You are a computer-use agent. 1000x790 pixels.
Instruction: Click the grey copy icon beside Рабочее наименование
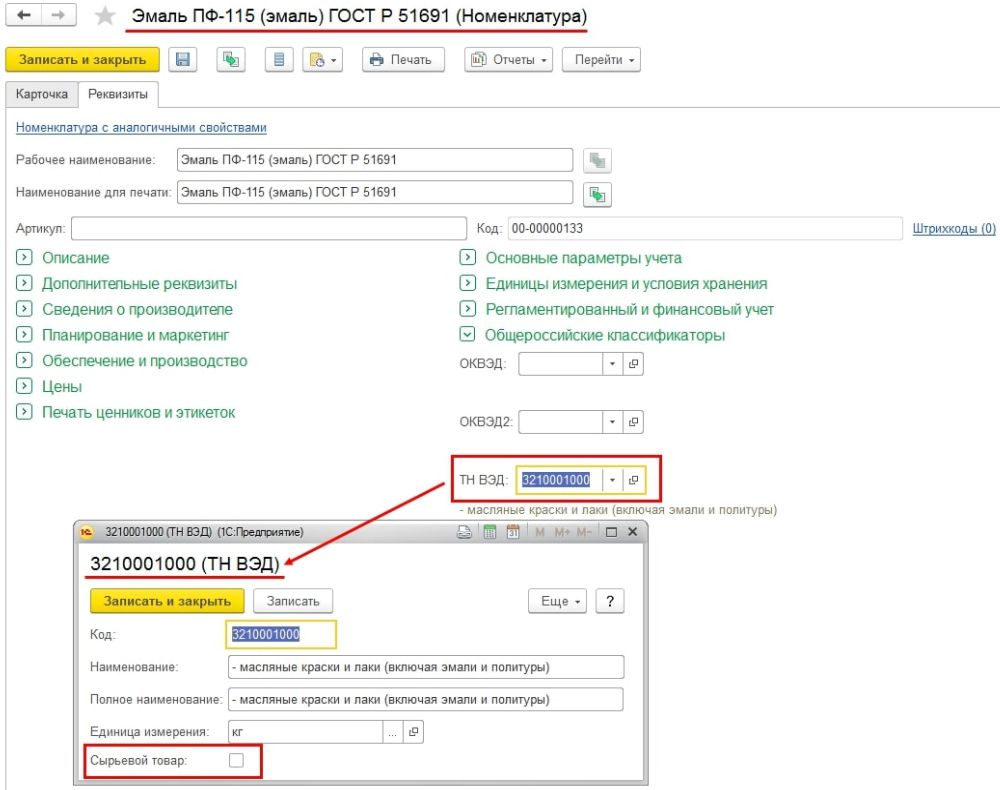[x=598, y=161]
